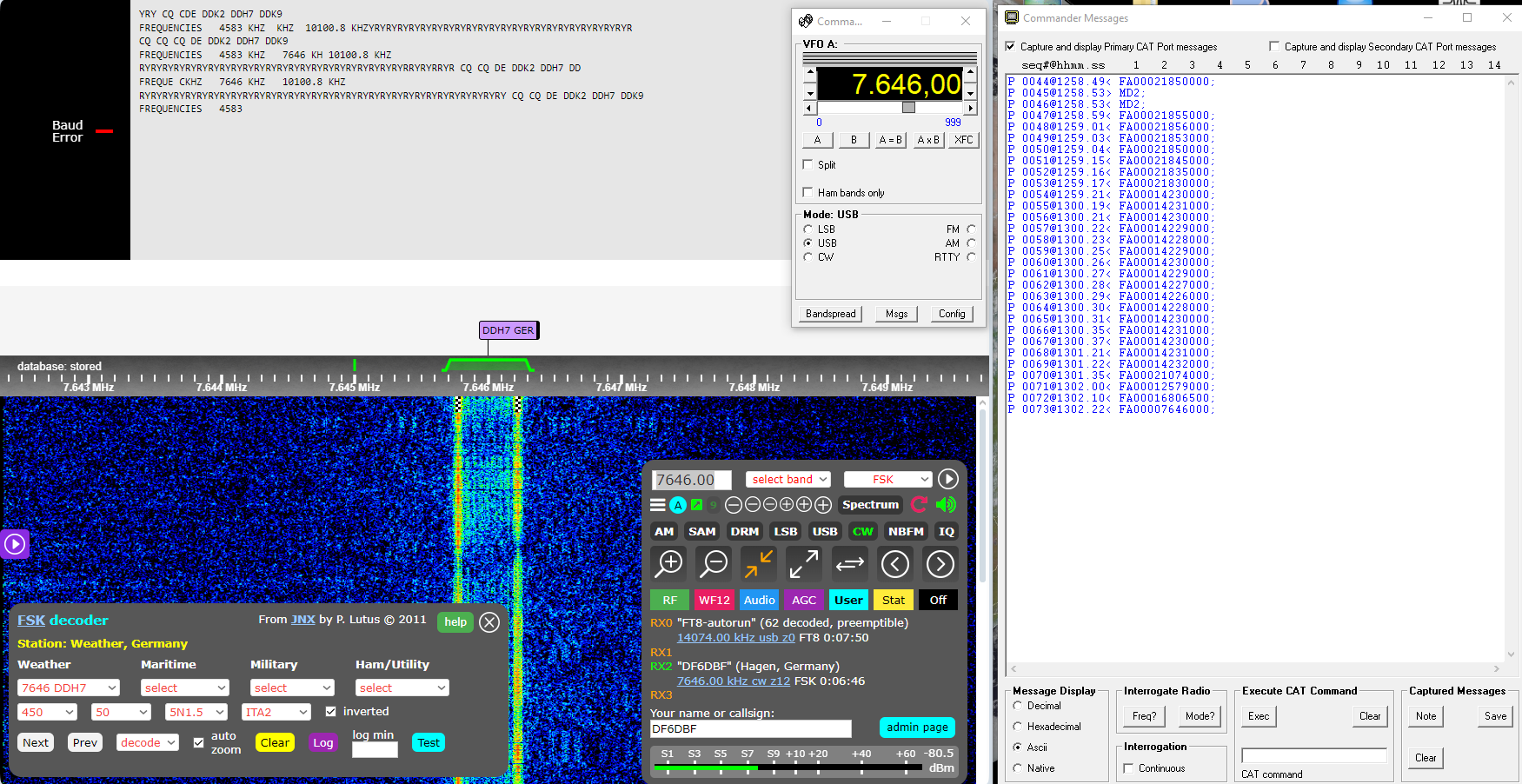Open the hamburger menu in the control panel
The width and height of the screenshot is (1522, 784).
click(658, 505)
